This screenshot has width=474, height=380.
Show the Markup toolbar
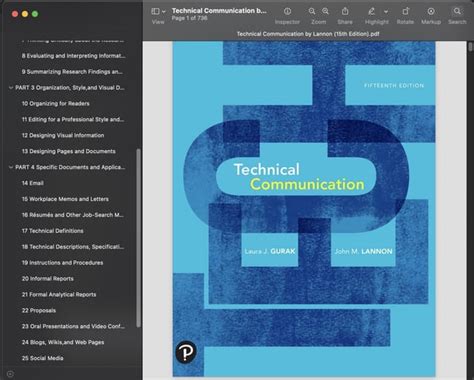tap(431, 11)
